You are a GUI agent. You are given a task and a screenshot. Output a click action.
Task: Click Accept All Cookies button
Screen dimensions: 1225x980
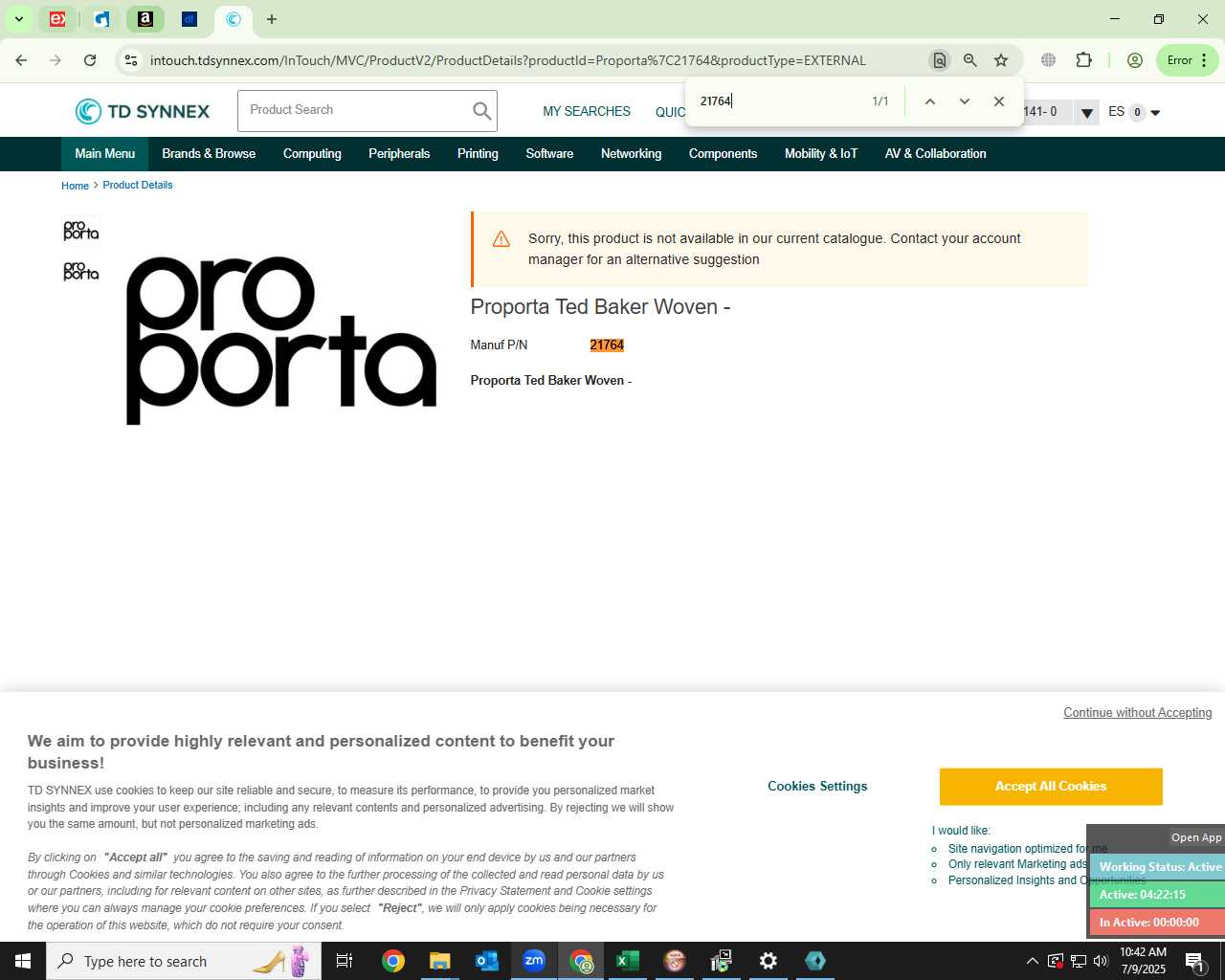1051,787
